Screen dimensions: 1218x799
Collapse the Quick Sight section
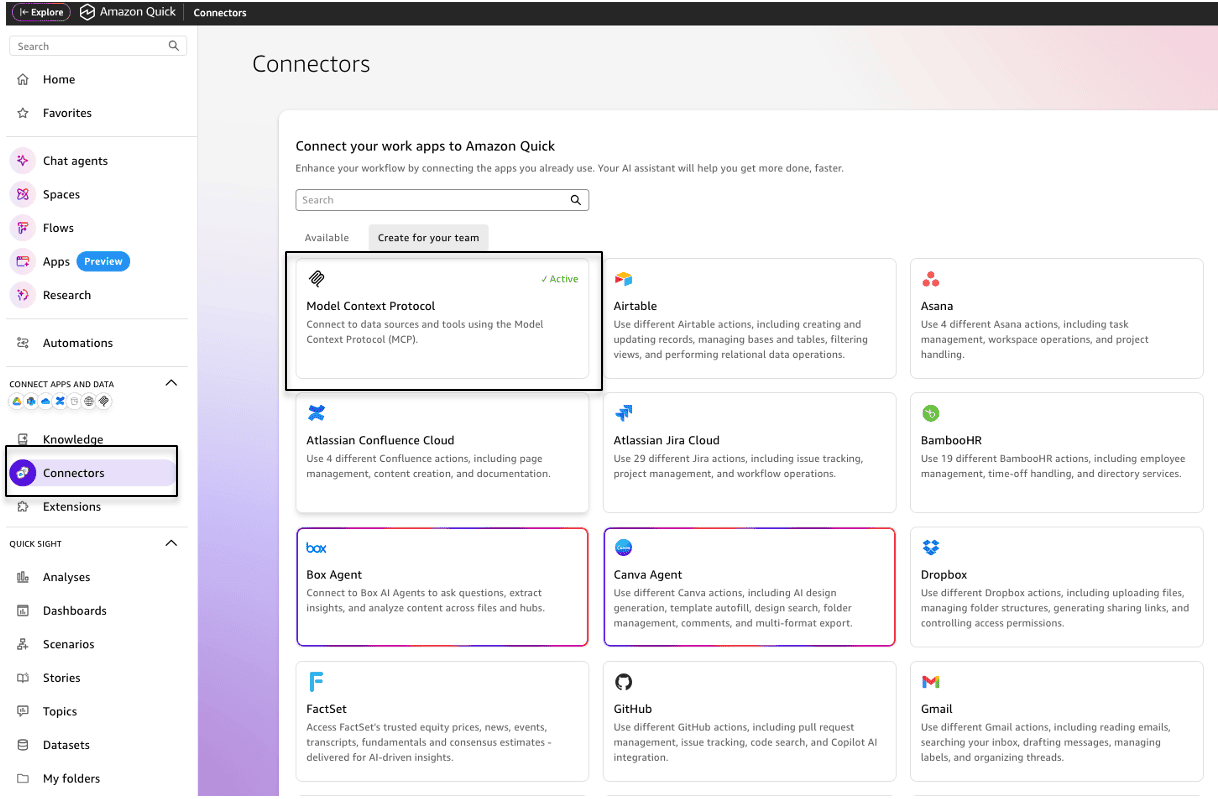point(171,543)
